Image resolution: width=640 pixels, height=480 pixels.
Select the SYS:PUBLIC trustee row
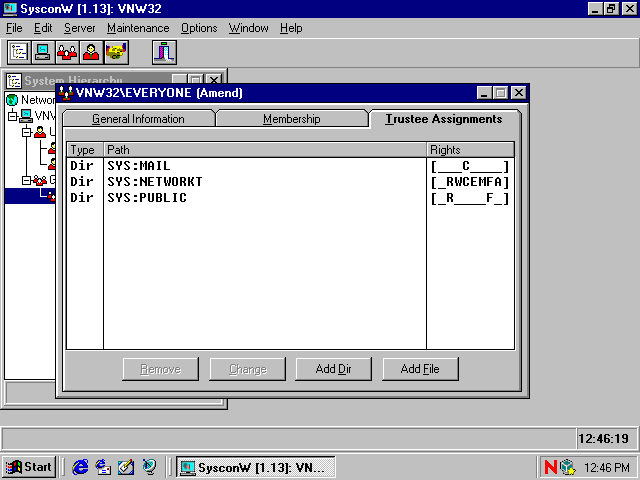point(290,198)
